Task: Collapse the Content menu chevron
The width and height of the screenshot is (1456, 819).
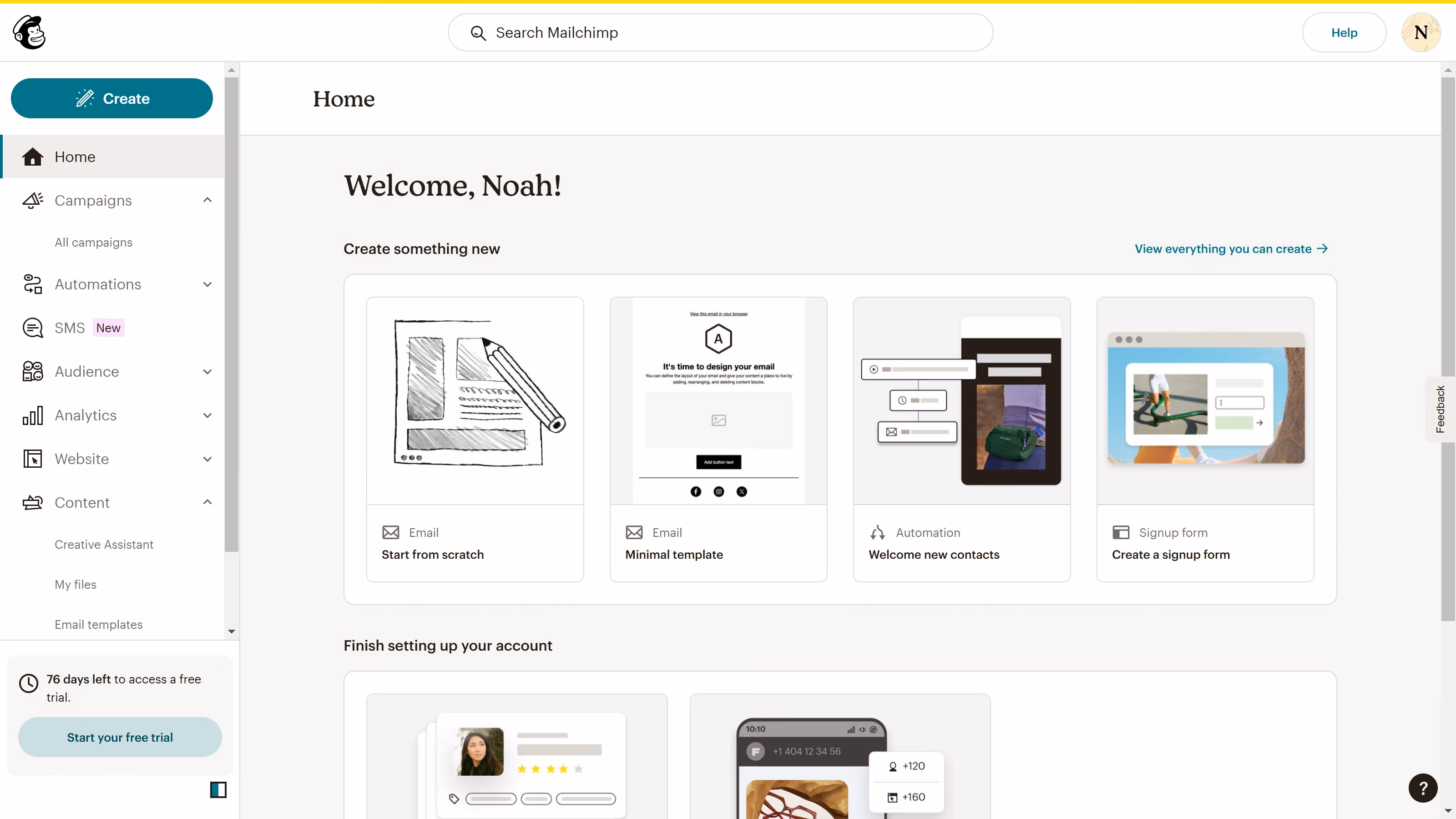Action: (207, 502)
